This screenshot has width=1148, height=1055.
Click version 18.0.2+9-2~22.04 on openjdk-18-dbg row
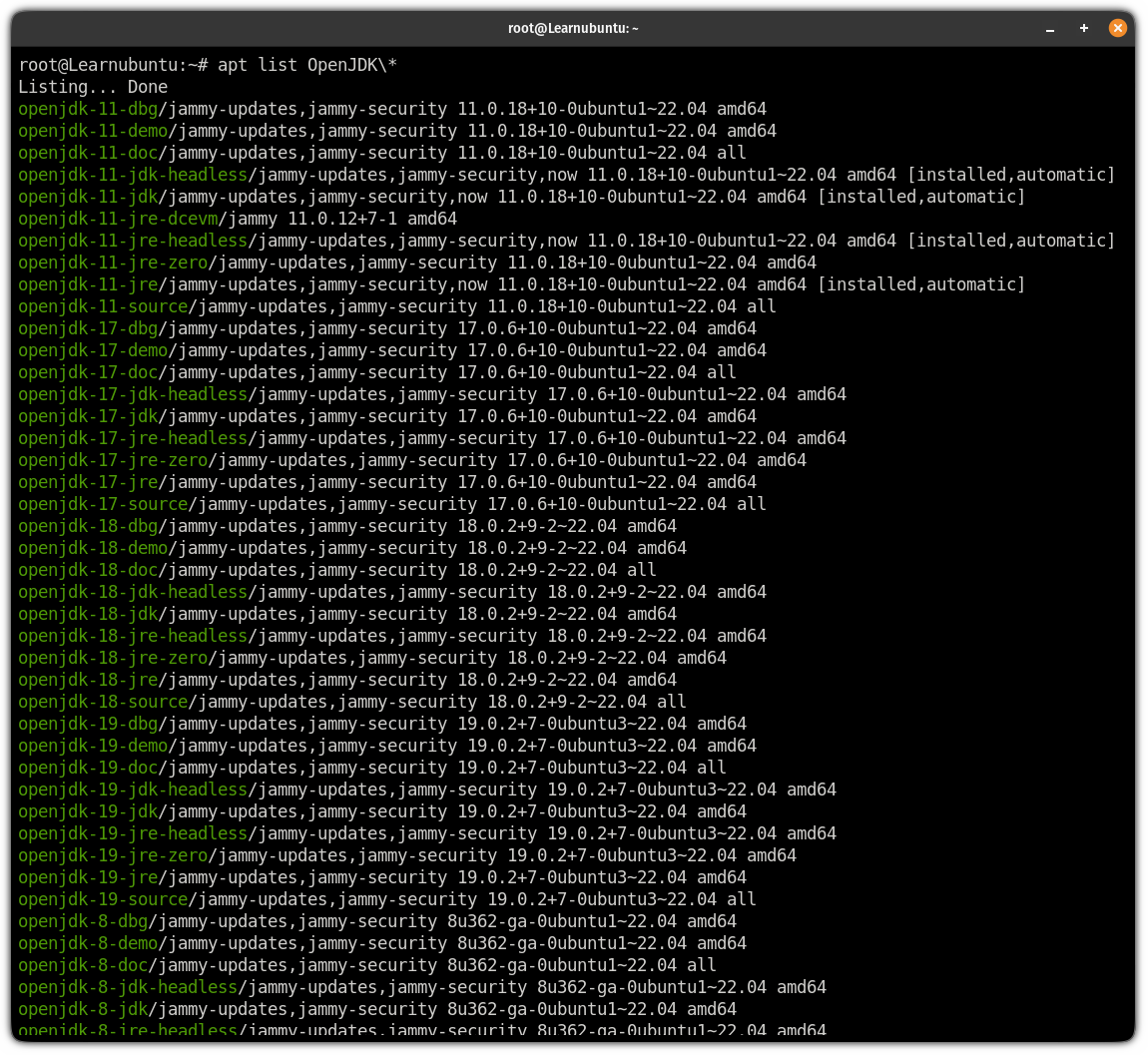(537, 526)
